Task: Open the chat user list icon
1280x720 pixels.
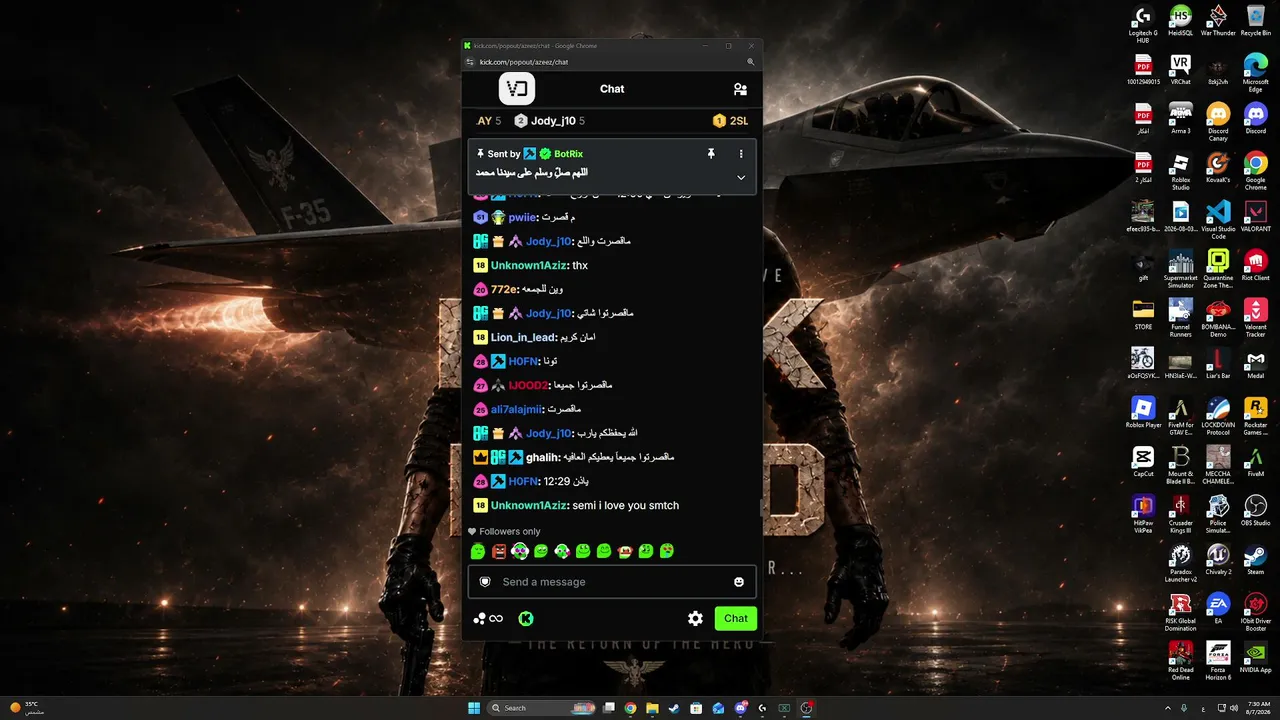Action: 740,89
